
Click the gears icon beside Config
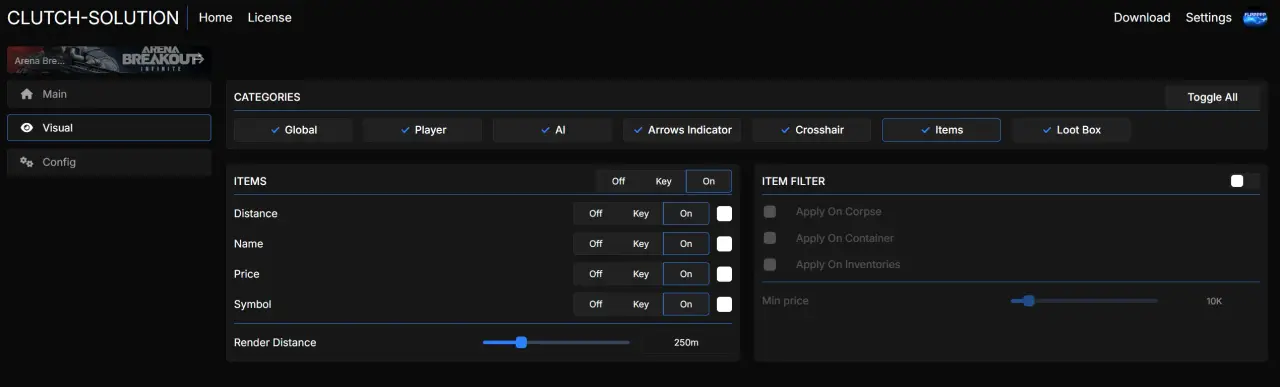pos(27,162)
